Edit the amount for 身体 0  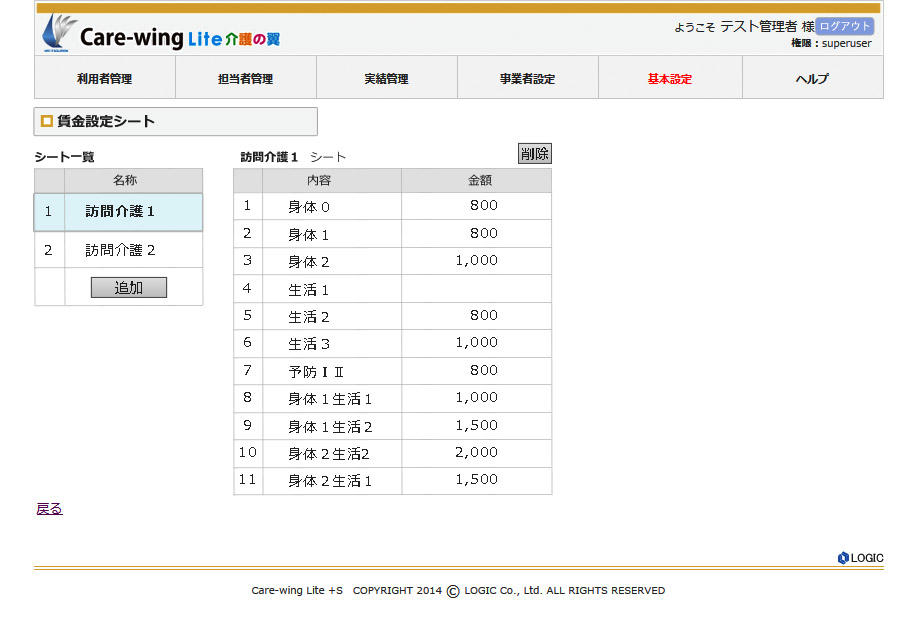[x=476, y=206]
